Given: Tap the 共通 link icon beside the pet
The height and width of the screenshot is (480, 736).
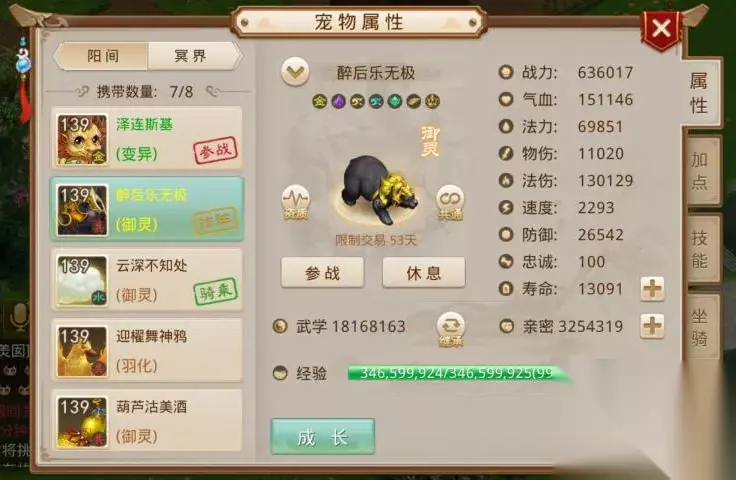Looking at the screenshot, I should (x=450, y=202).
